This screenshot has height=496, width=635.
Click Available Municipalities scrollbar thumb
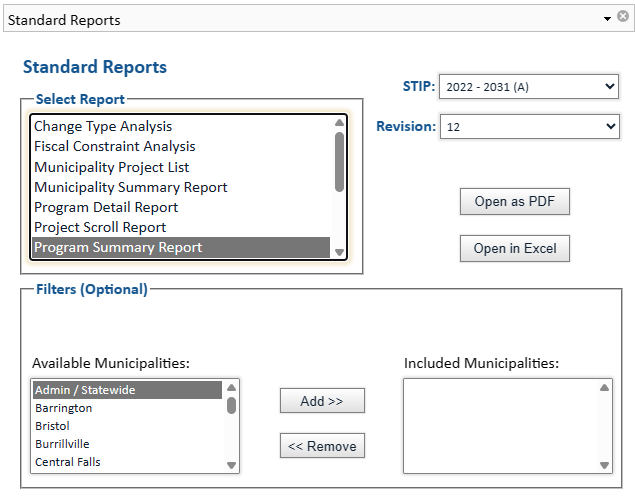(x=232, y=405)
